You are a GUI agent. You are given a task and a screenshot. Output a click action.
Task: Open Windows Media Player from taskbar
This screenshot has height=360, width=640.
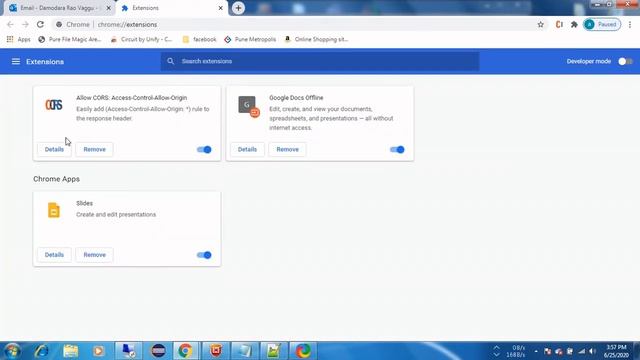tap(98, 351)
